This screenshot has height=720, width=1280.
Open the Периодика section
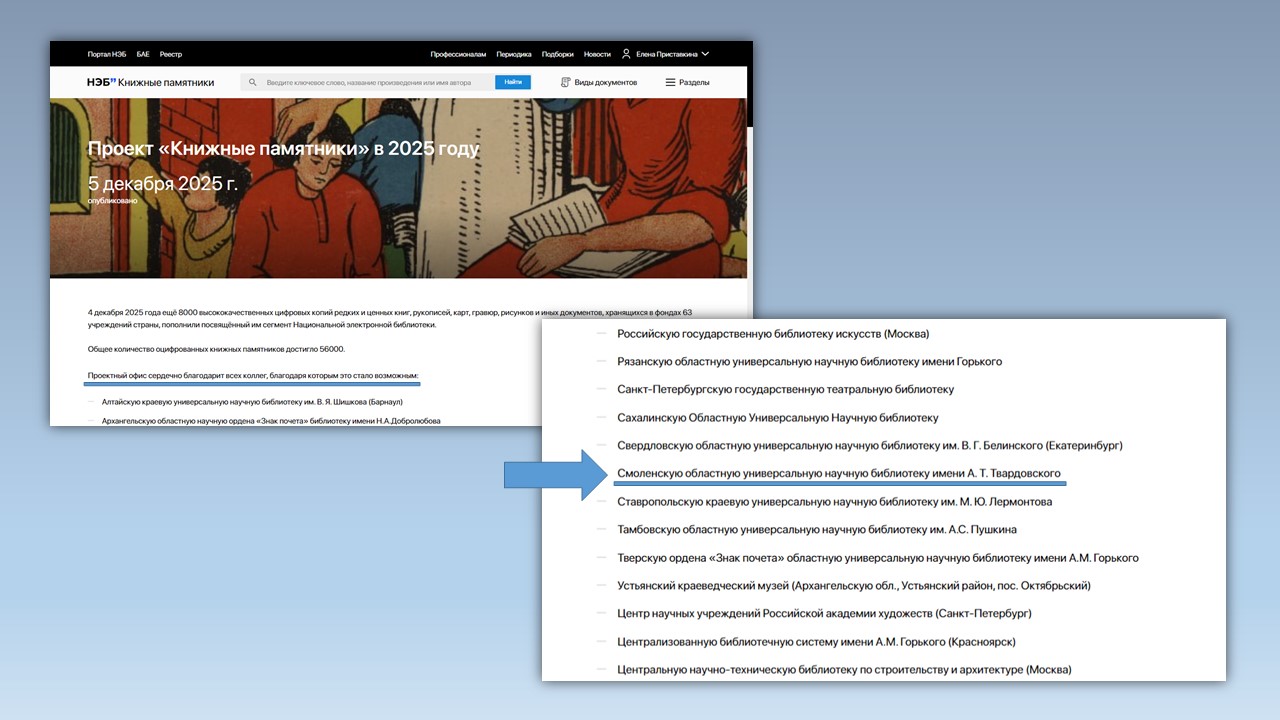point(514,54)
